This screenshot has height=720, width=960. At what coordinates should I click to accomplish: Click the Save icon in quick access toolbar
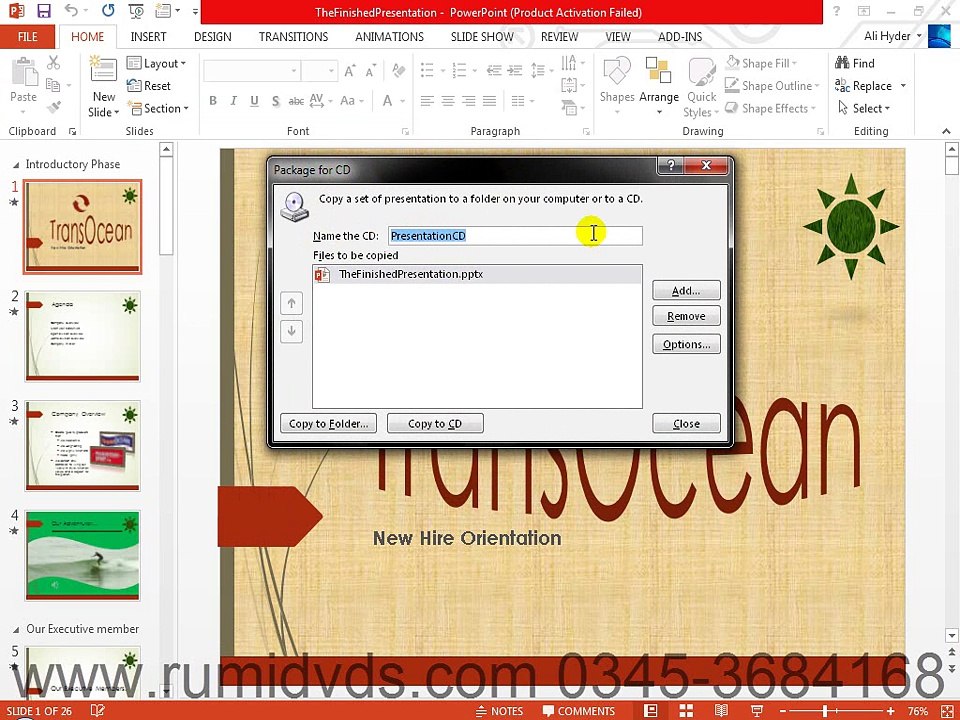(43, 11)
